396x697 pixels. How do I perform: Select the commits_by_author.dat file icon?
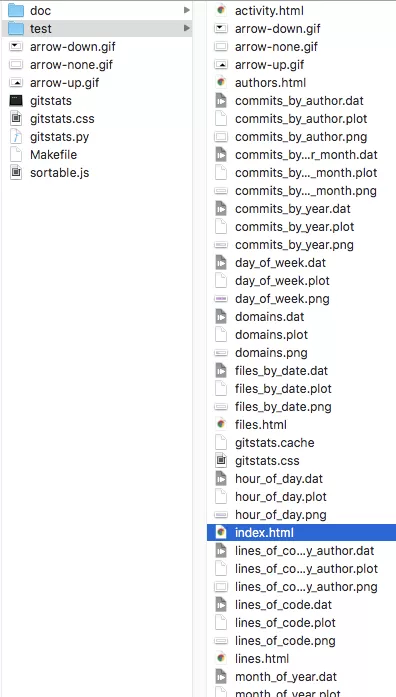click(221, 101)
